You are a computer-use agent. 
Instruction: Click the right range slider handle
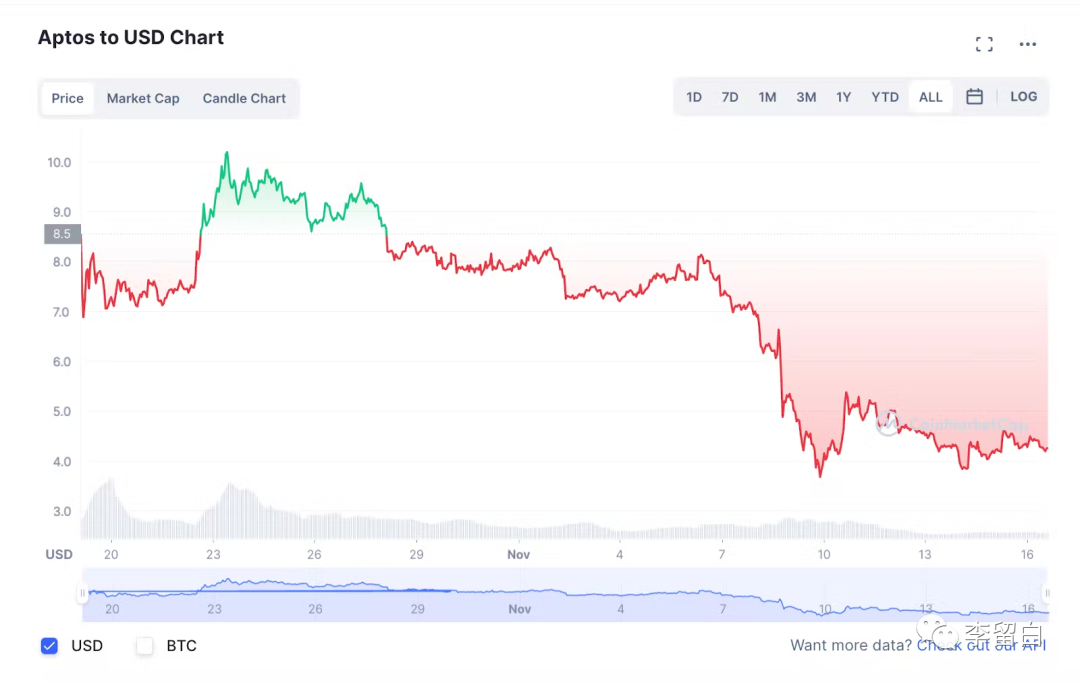tap(1046, 594)
